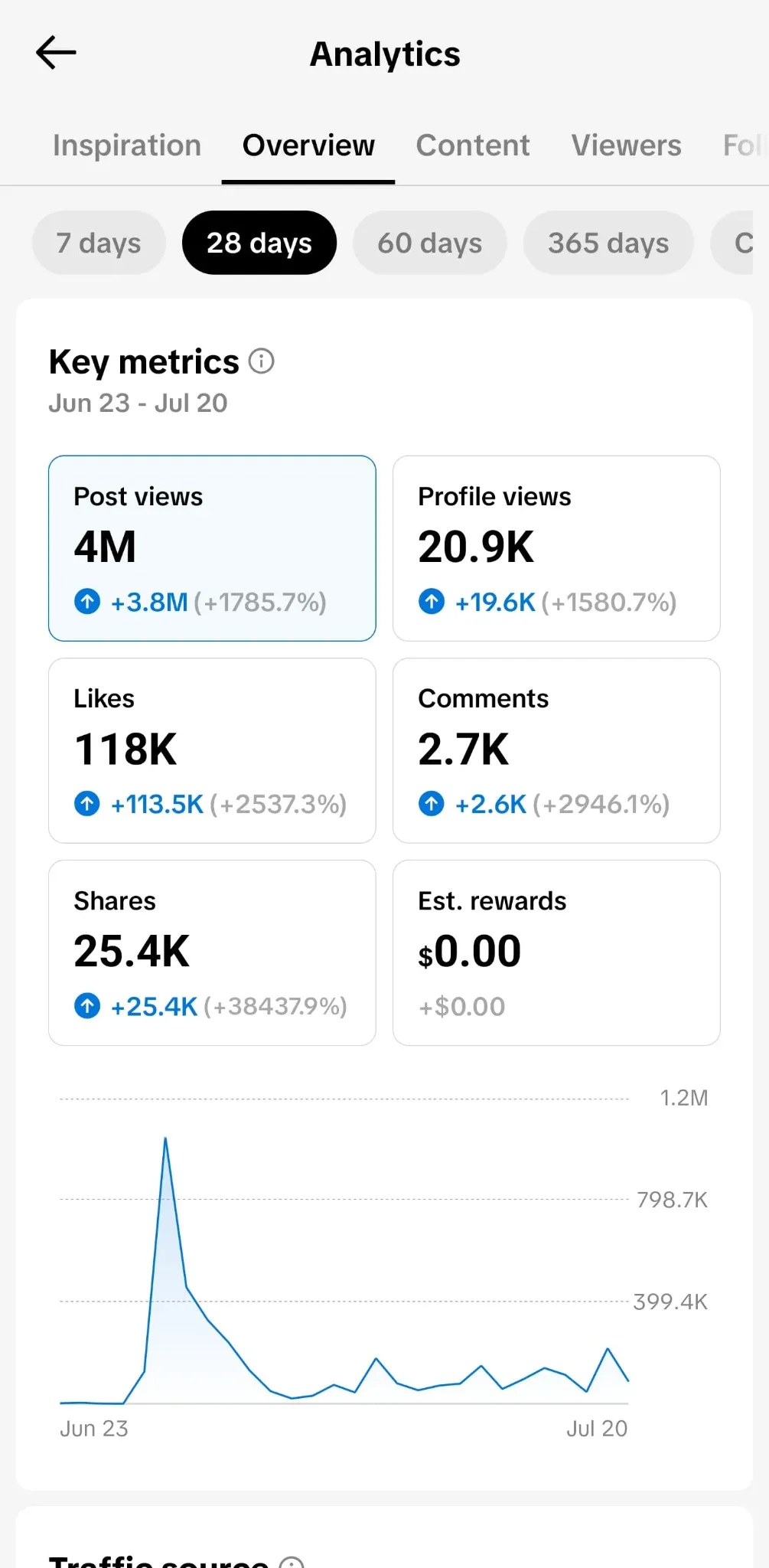Tap the Shares increase arrow icon

pos(87,1005)
